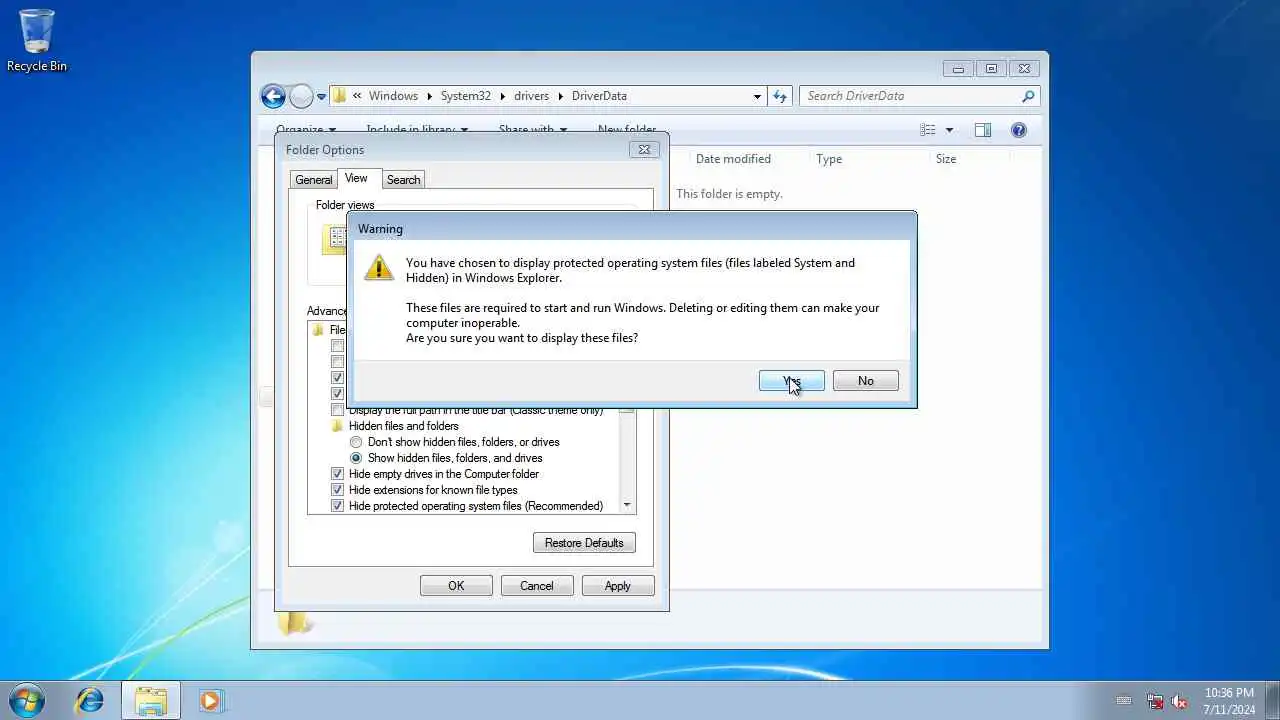Open the Windows Start orb
Viewport: 1280px width, 720px height.
[x=27, y=700]
